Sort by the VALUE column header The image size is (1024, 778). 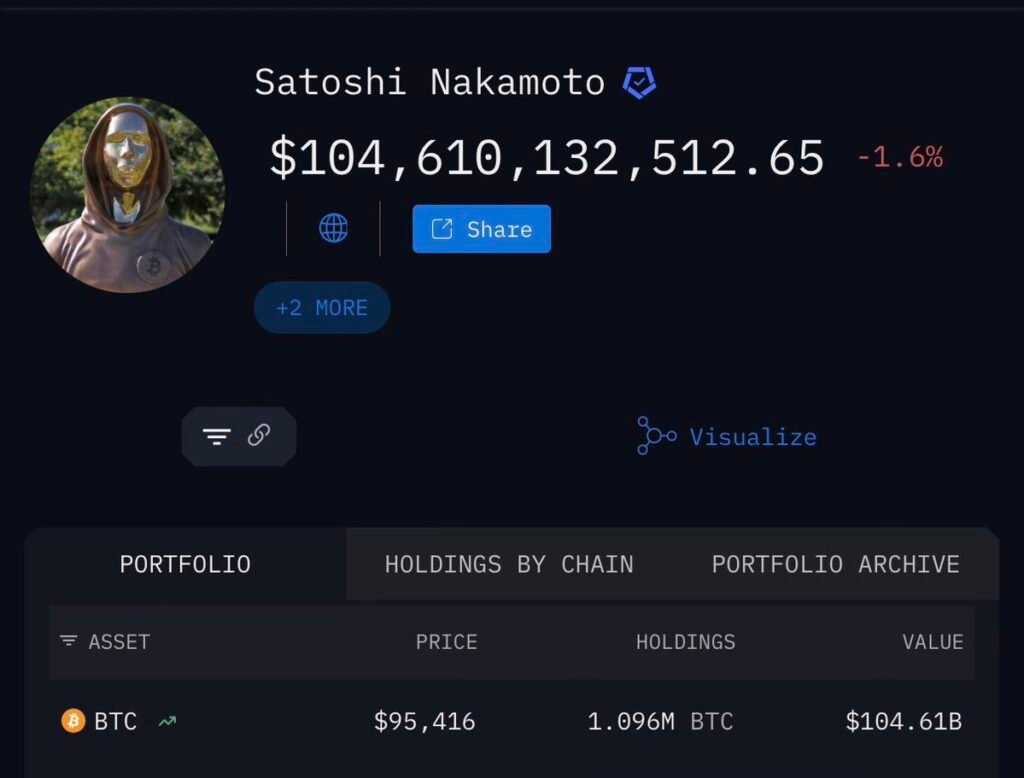click(x=932, y=642)
